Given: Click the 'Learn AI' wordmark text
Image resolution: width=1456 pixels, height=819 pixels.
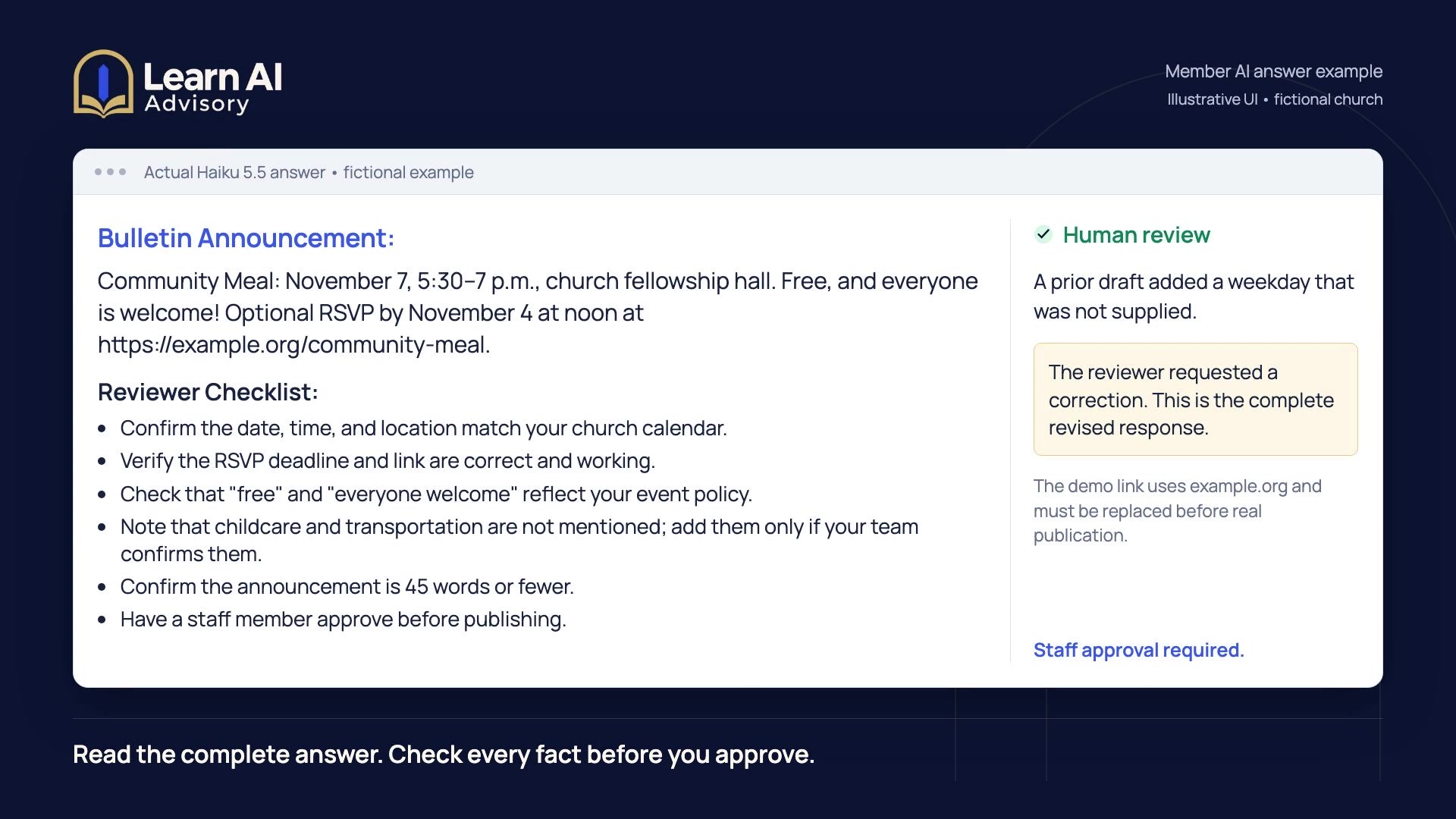Looking at the screenshot, I should point(213,77).
